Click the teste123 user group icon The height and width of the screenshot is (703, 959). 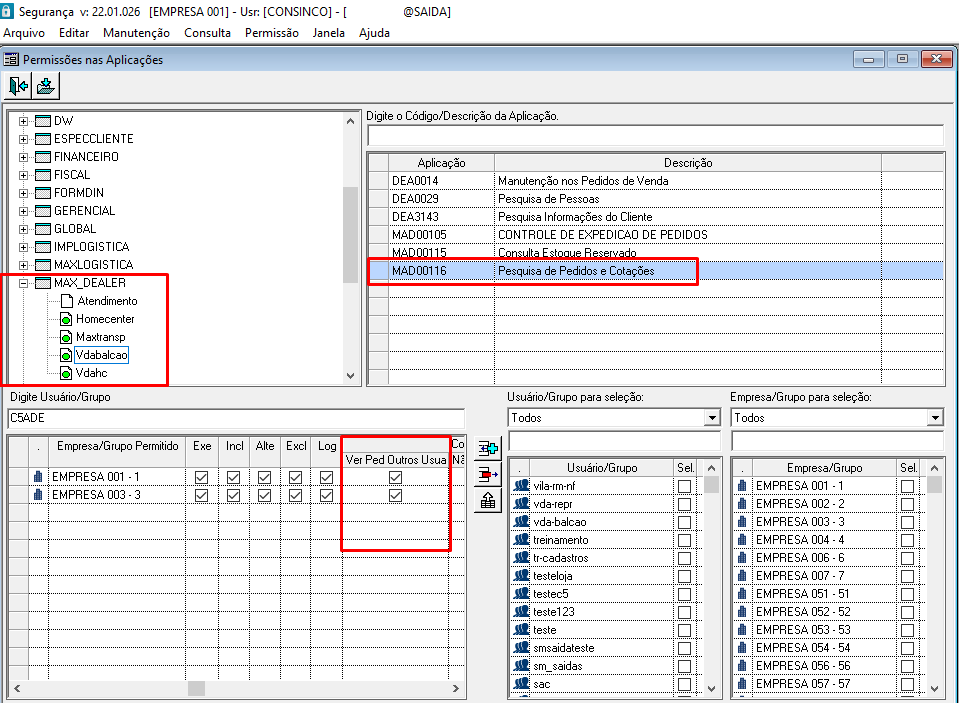pyautogui.click(x=521, y=612)
